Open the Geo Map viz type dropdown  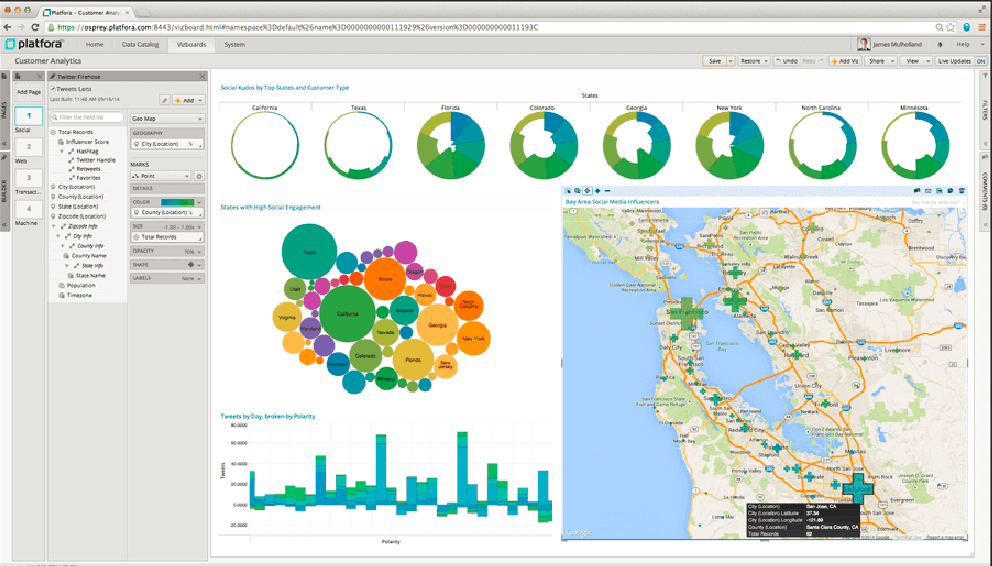168,118
